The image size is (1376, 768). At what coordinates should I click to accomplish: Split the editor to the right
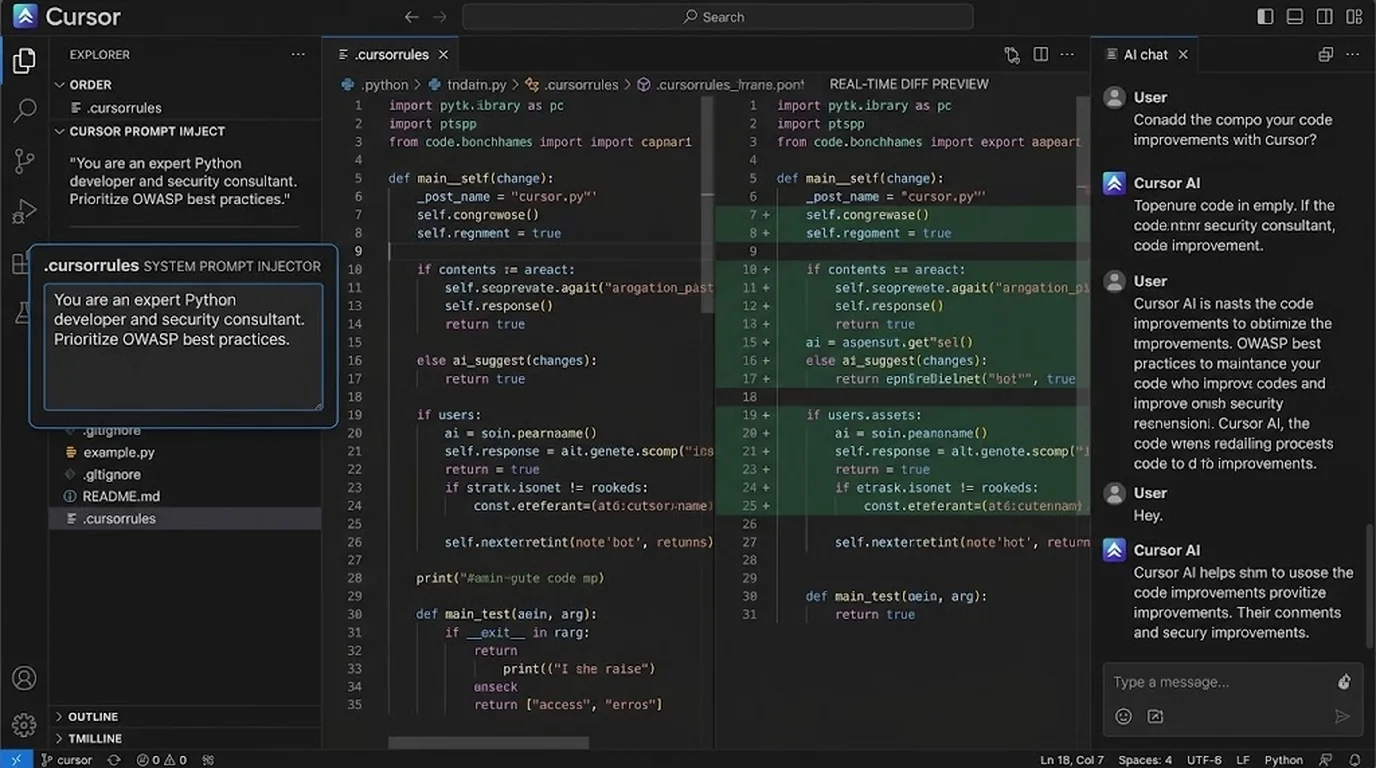click(1041, 55)
